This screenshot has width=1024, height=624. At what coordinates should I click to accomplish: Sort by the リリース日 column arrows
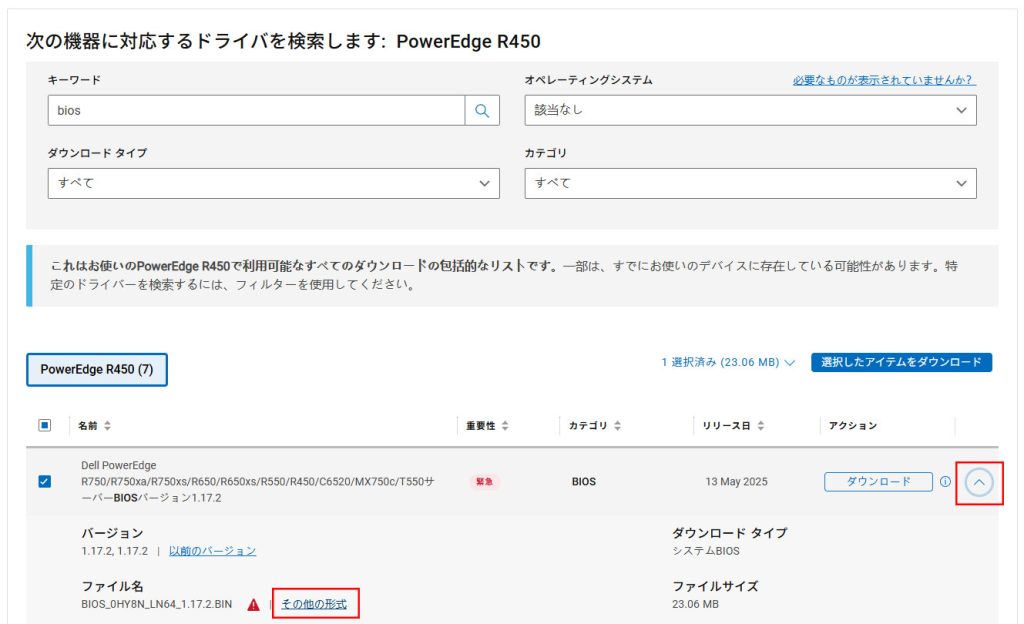761,426
